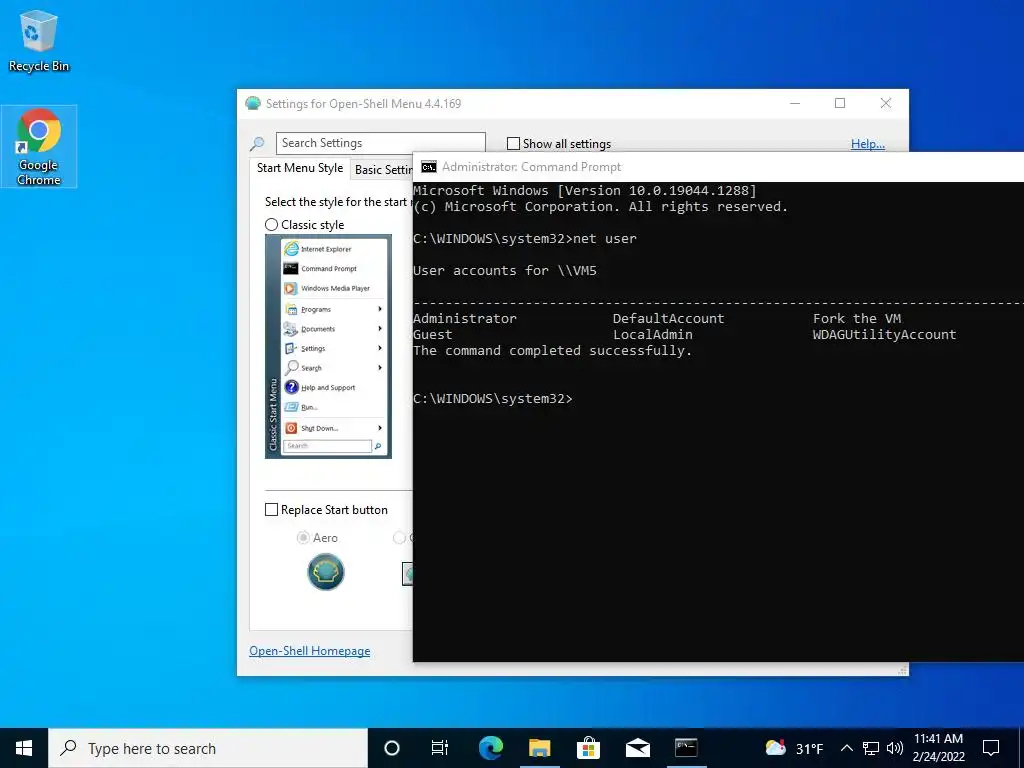Close the Open-Shell settings window
The width and height of the screenshot is (1024, 768).
(886, 103)
